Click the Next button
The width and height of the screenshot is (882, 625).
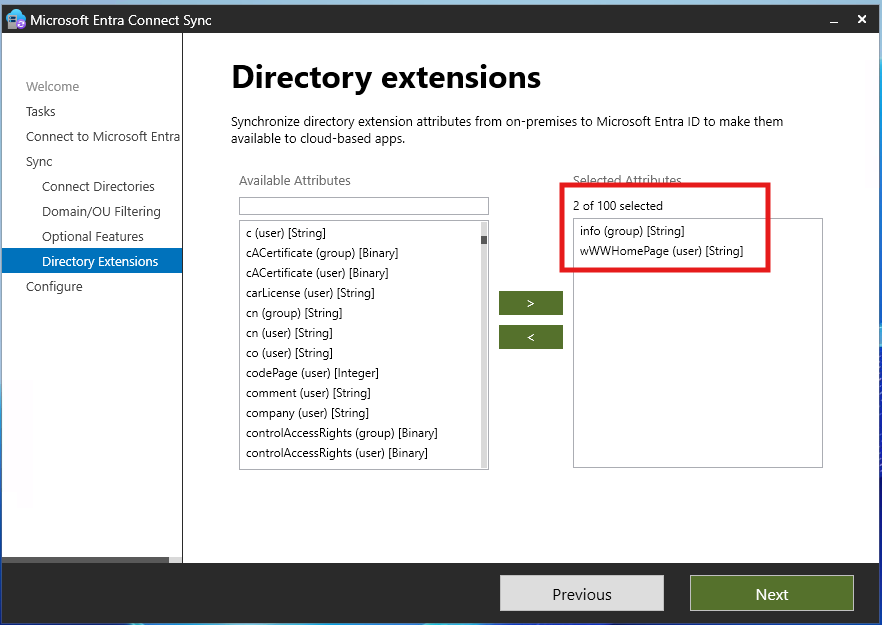pyautogui.click(x=771, y=592)
